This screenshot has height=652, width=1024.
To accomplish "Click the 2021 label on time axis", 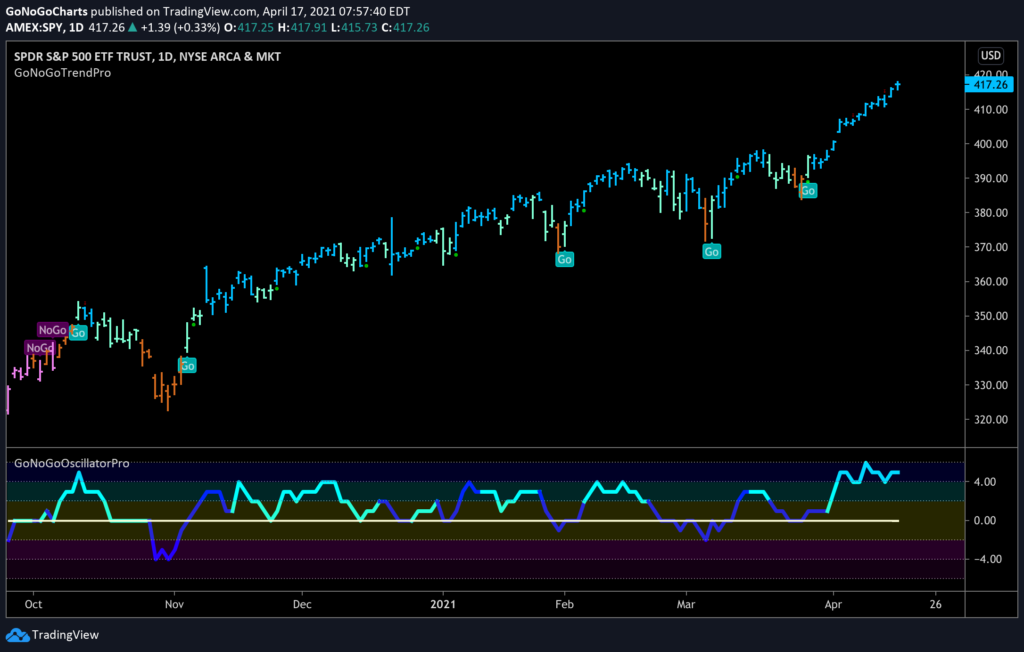I will pos(443,604).
